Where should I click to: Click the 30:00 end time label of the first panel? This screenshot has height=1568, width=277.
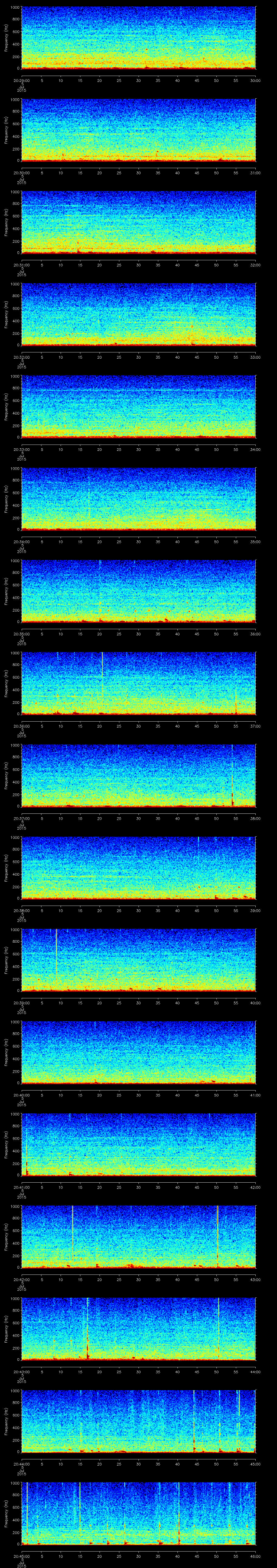pos(256,80)
